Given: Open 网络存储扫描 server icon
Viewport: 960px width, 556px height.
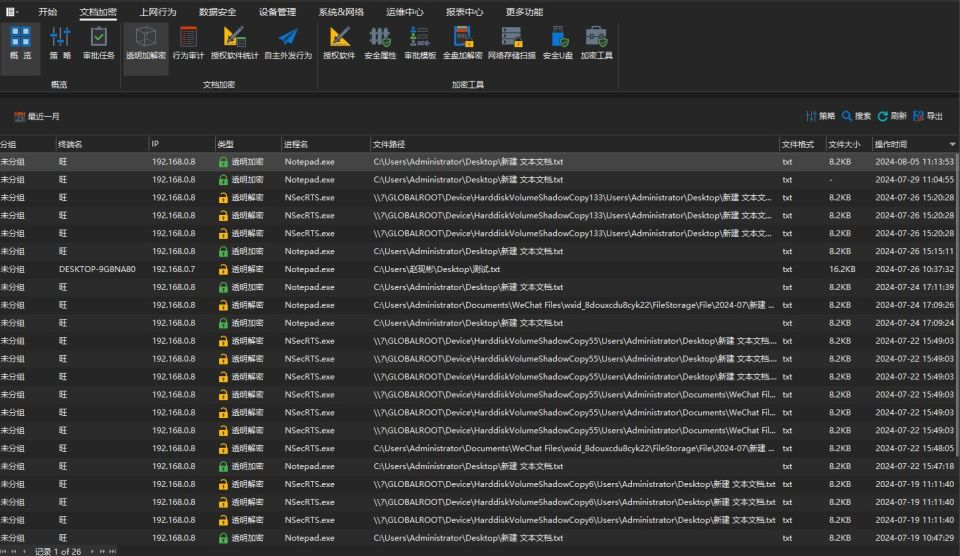Looking at the screenshot, I should tap(511, 37).
